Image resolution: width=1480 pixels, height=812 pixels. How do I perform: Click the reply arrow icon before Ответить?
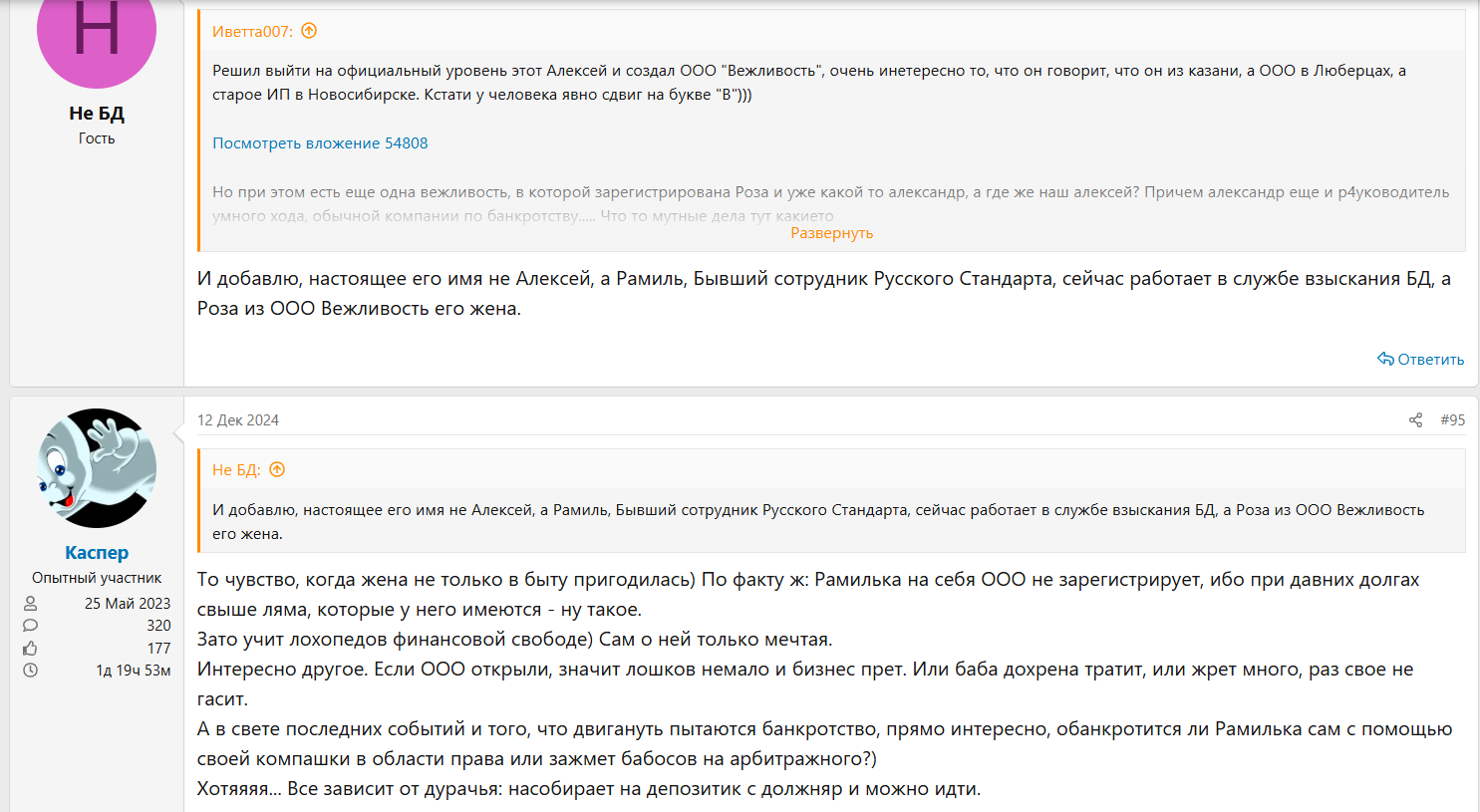point(1385,359)
